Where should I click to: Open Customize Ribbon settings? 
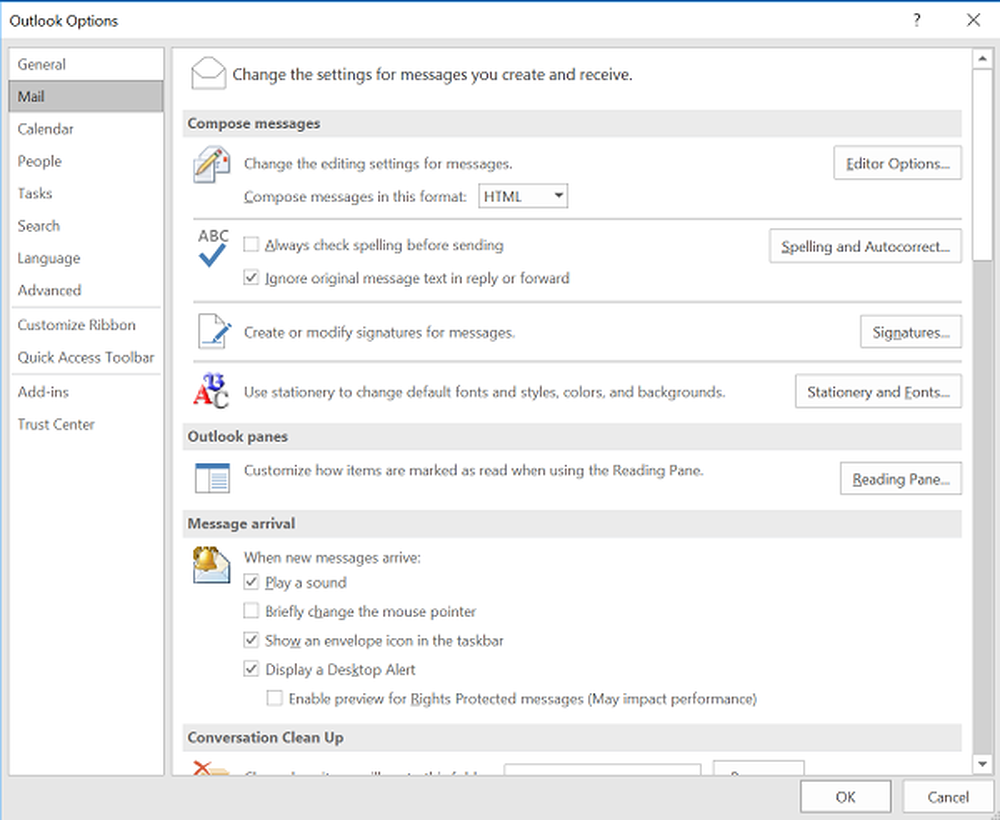pos(86,325)
